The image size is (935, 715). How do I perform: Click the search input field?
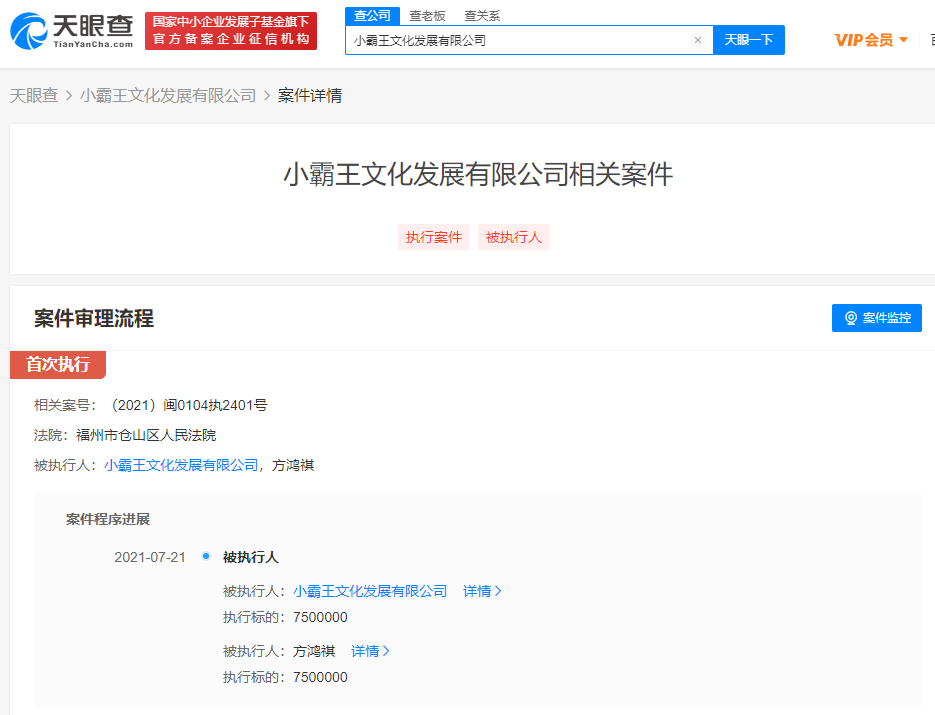click(518, 41)
